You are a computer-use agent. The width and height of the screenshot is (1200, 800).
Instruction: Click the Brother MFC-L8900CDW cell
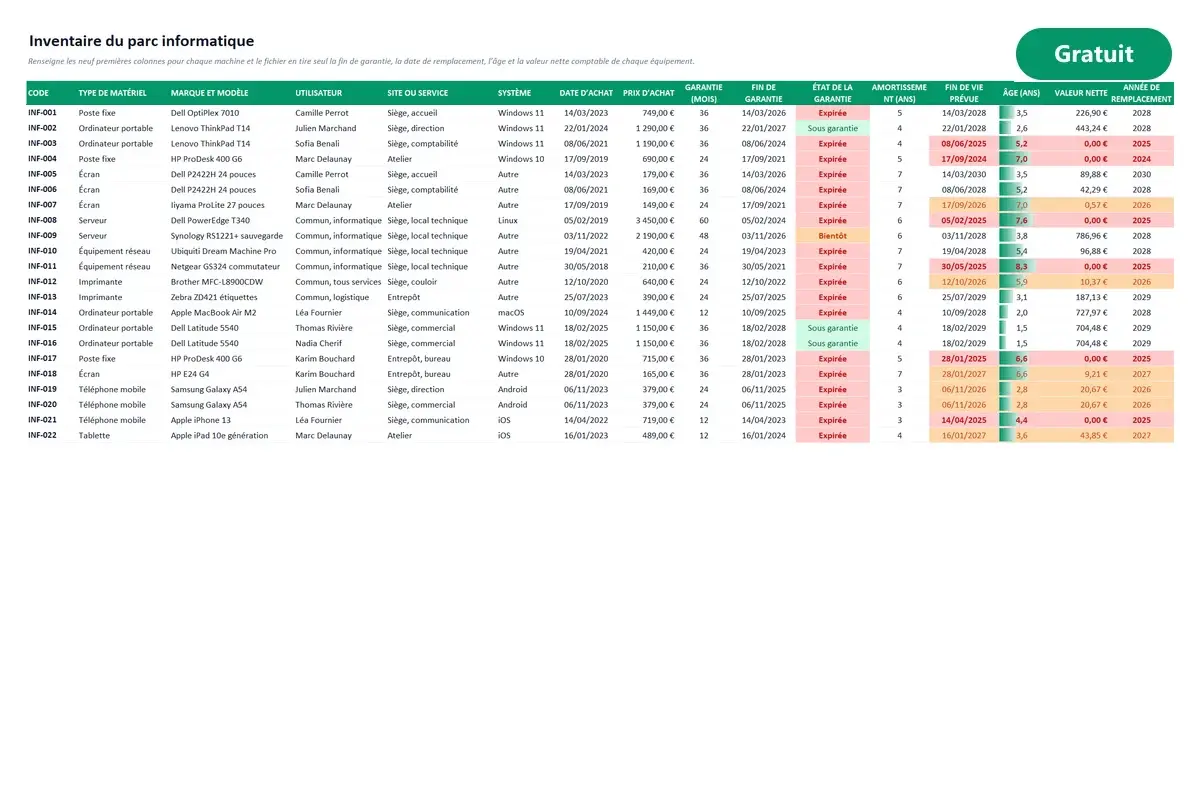coord(217,282)
